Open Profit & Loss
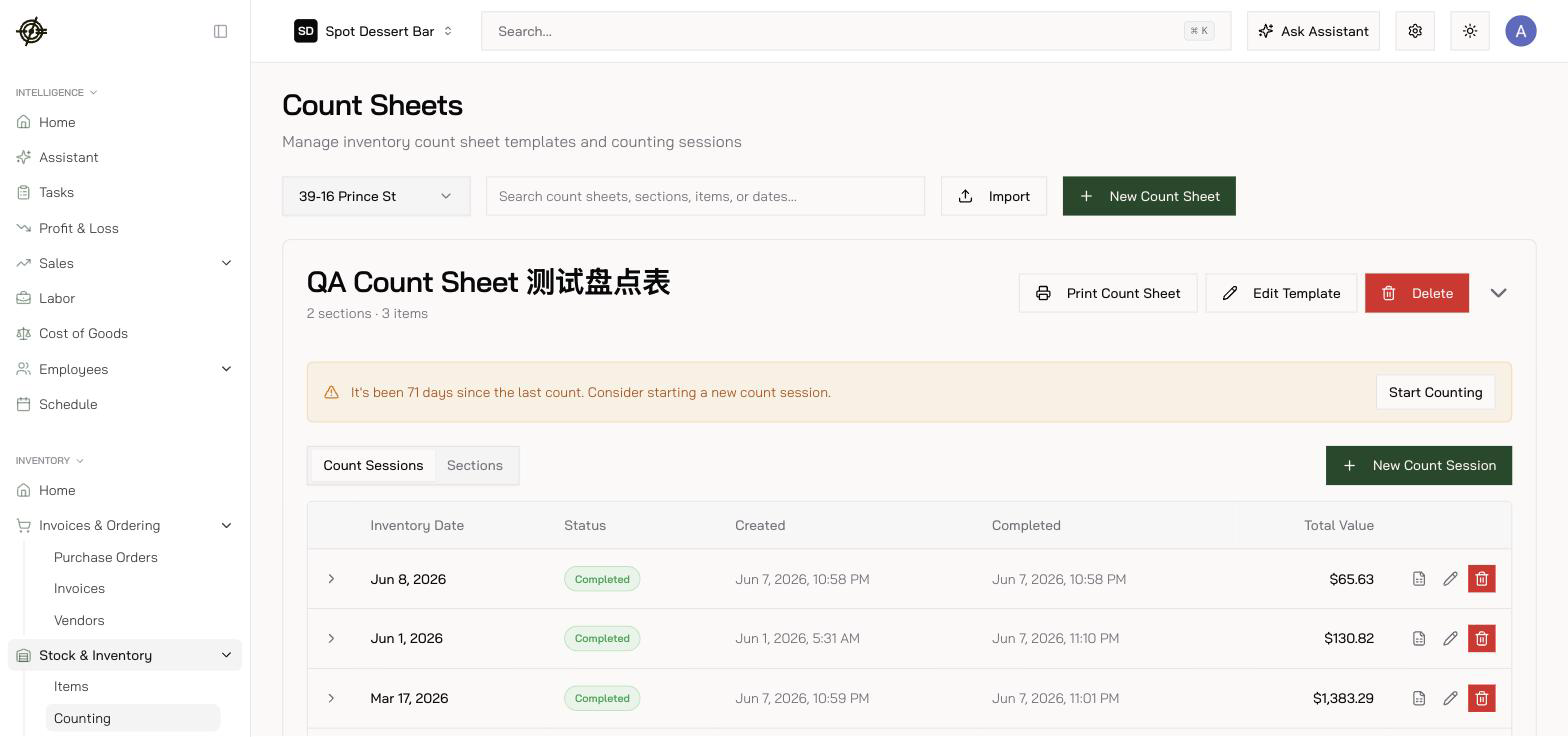 pyautogui.click(x=125, y=228)
